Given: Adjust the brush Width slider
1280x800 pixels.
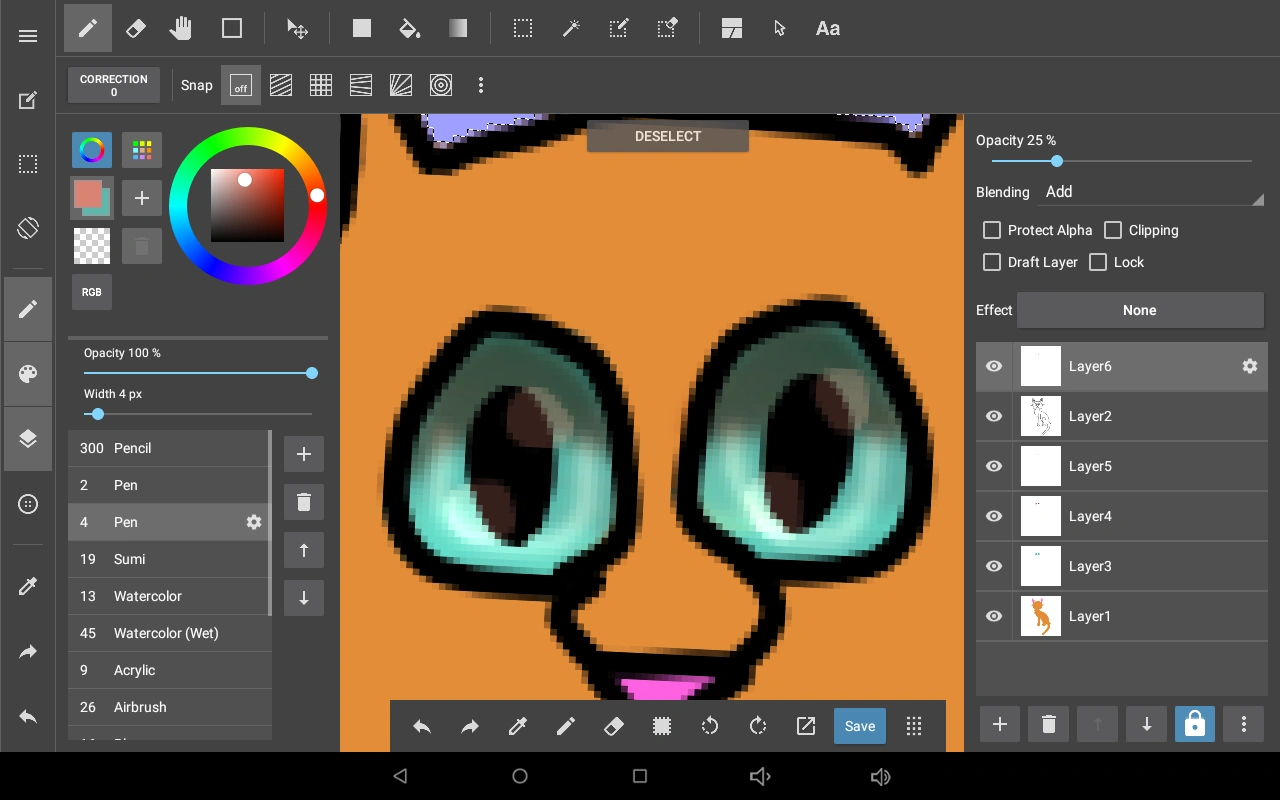Looking at the screenshot, I should (198, 414).
